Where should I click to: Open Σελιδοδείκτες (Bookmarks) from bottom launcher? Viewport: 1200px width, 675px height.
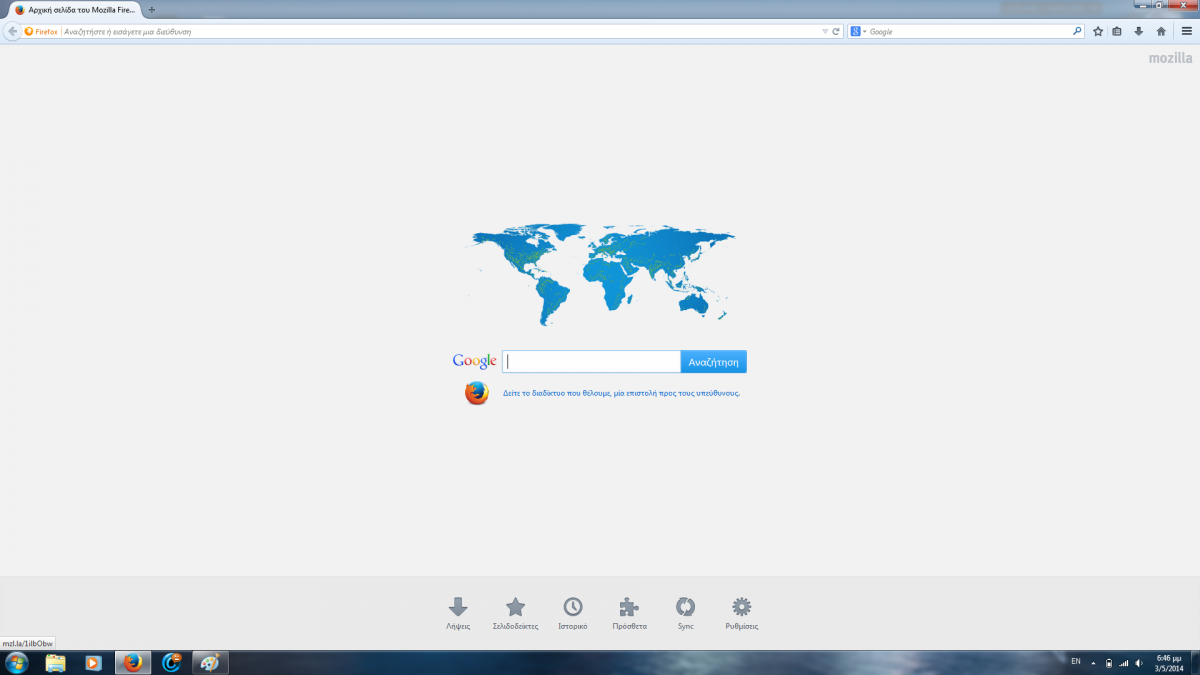click(515, 613)
